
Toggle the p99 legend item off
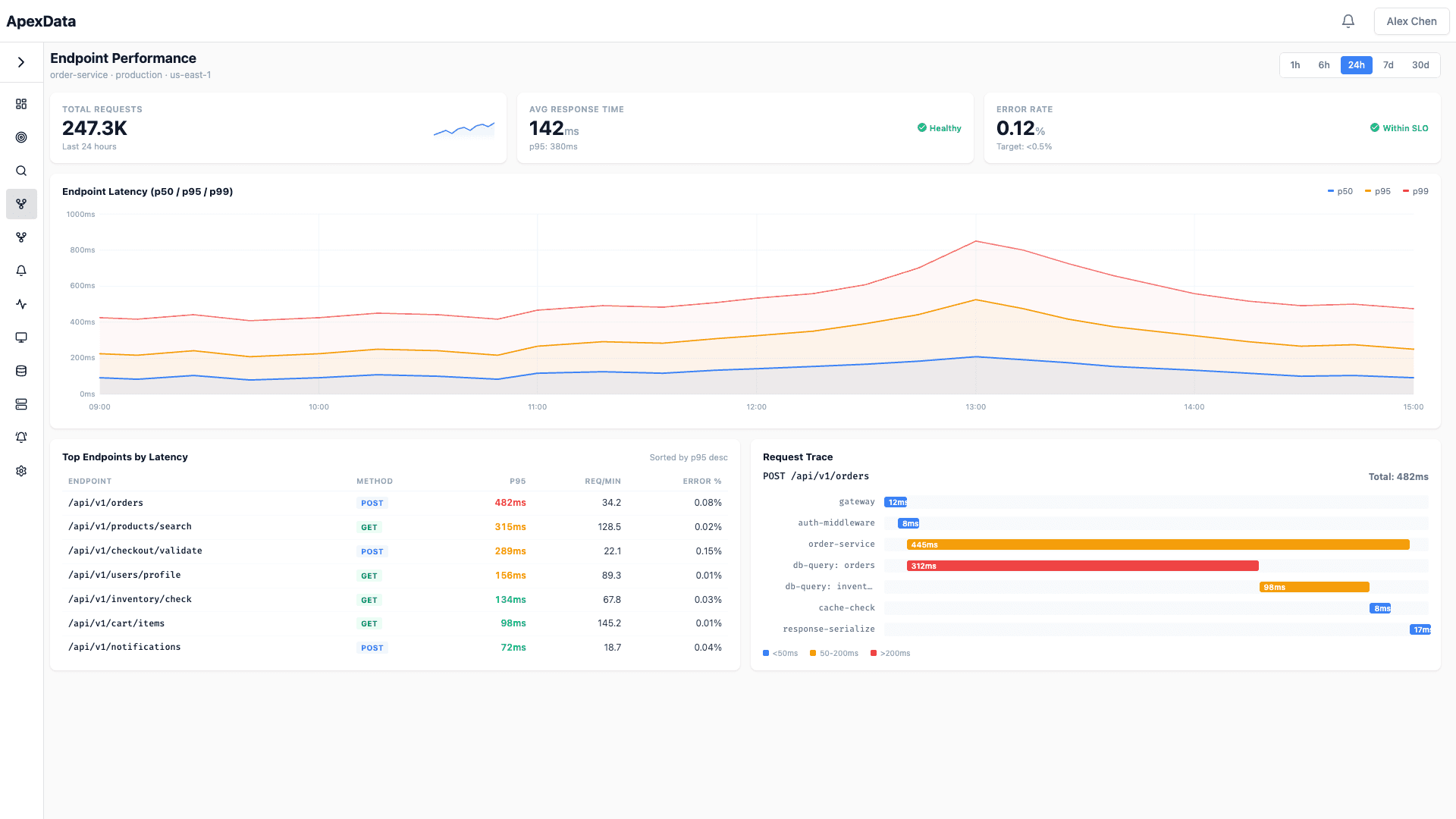coord(1415,191)
